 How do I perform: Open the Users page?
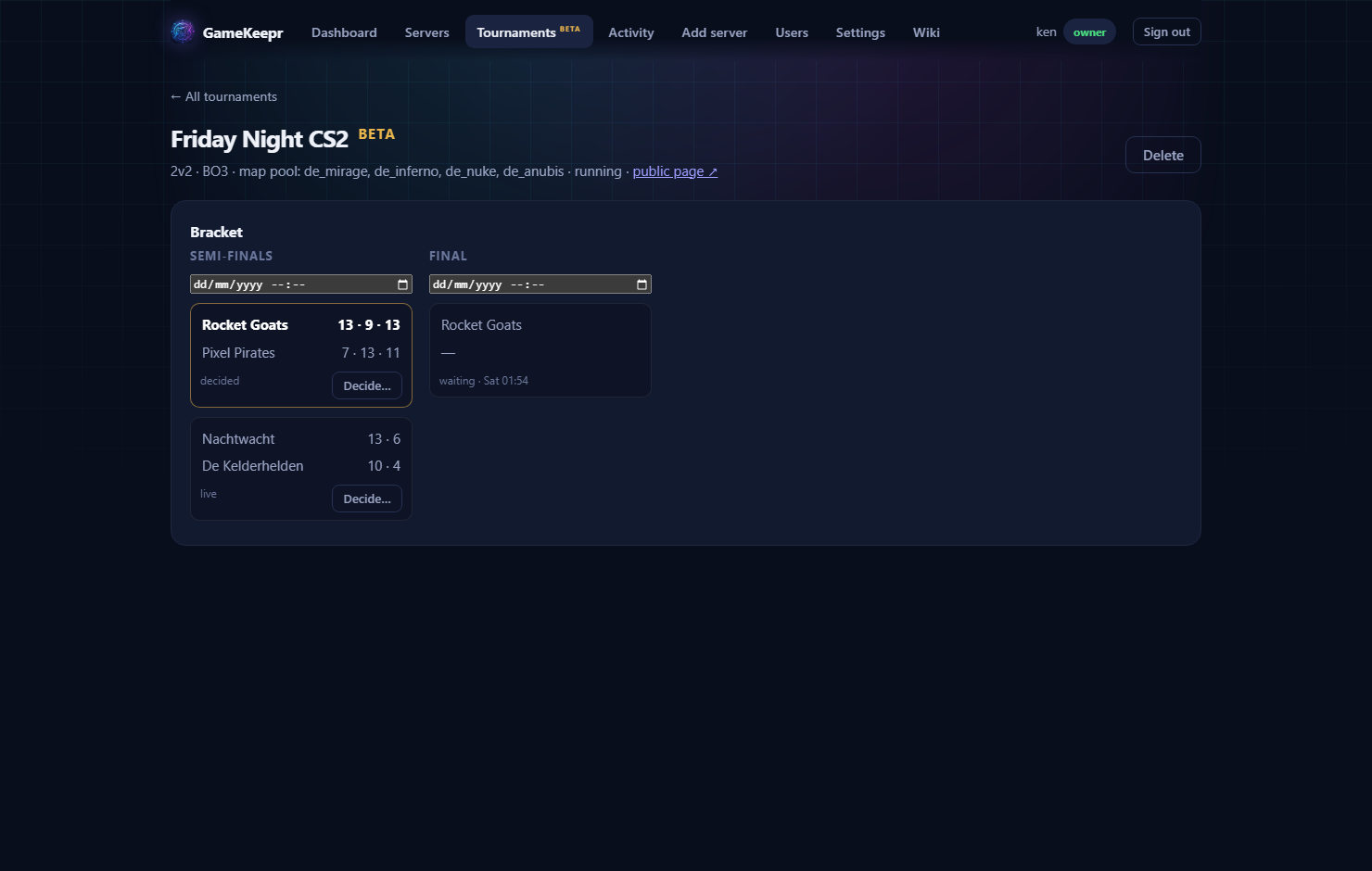tap(792, 32)
